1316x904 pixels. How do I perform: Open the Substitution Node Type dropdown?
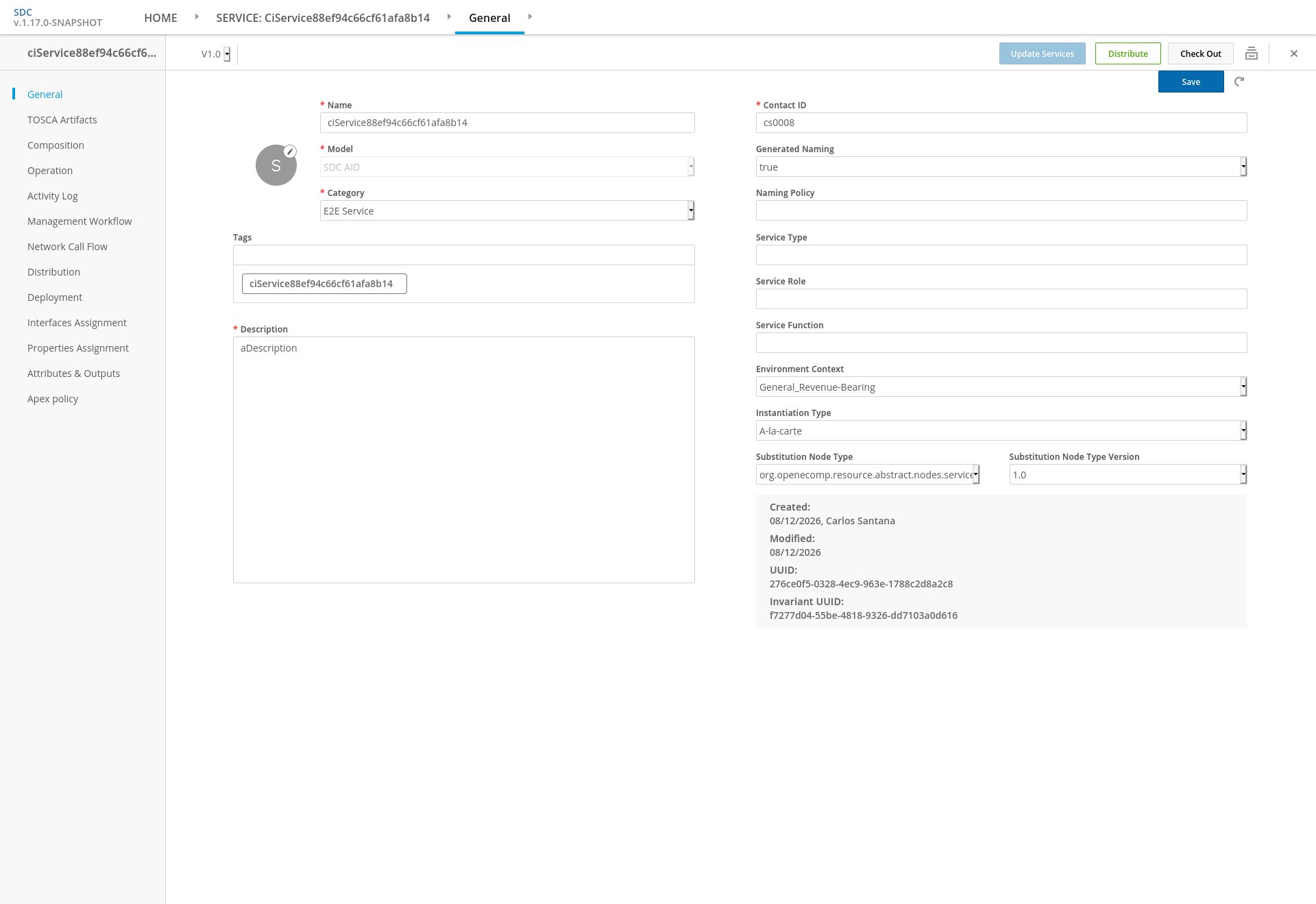[x=868, y=474]
